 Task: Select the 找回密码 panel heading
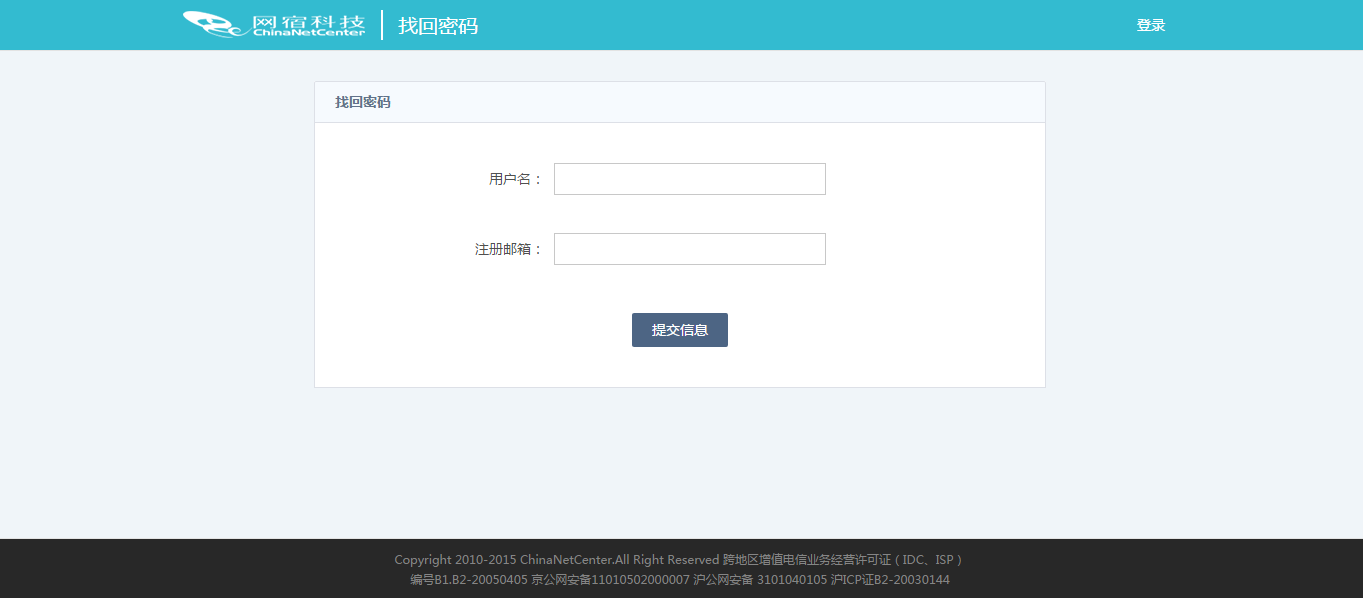364,102
